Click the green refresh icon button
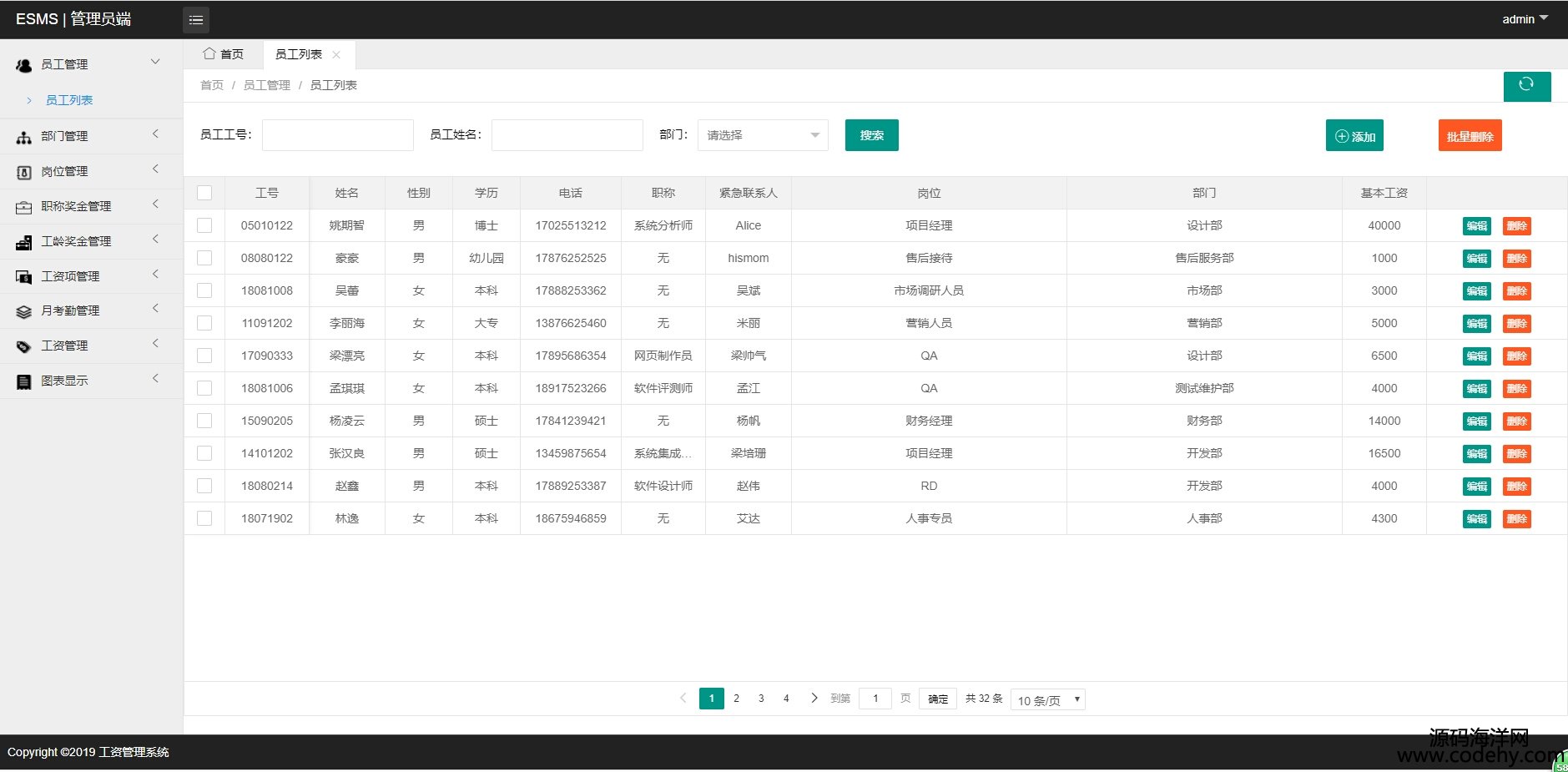This screenshot has width=1568, height=772. 1526,85
